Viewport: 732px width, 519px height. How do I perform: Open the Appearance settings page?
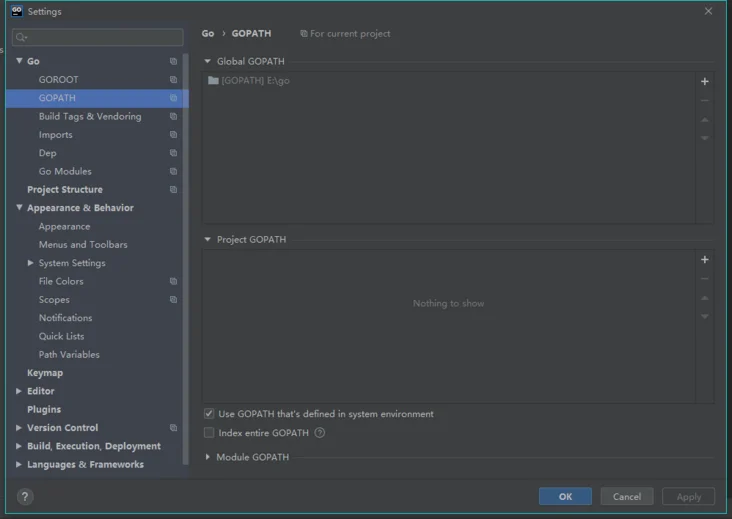[x=64, y=226]
